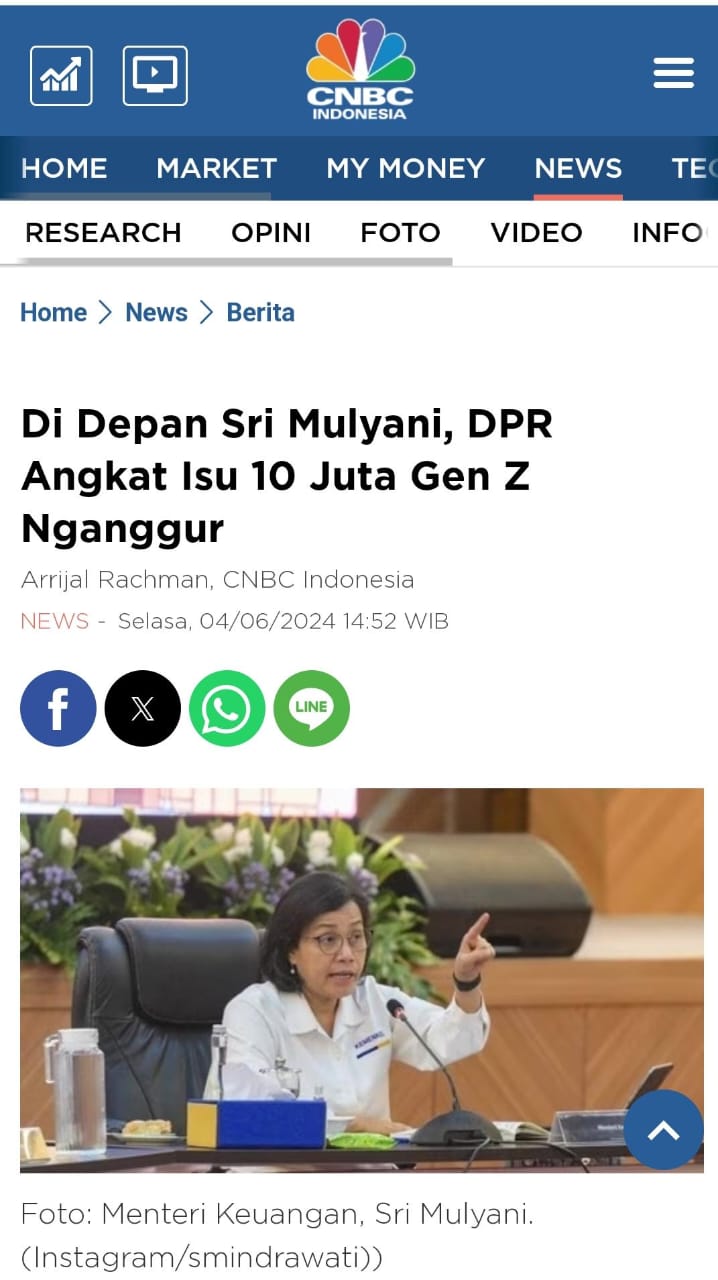Select the MARKET tab
718x1280 pixels.
[216, 168]
